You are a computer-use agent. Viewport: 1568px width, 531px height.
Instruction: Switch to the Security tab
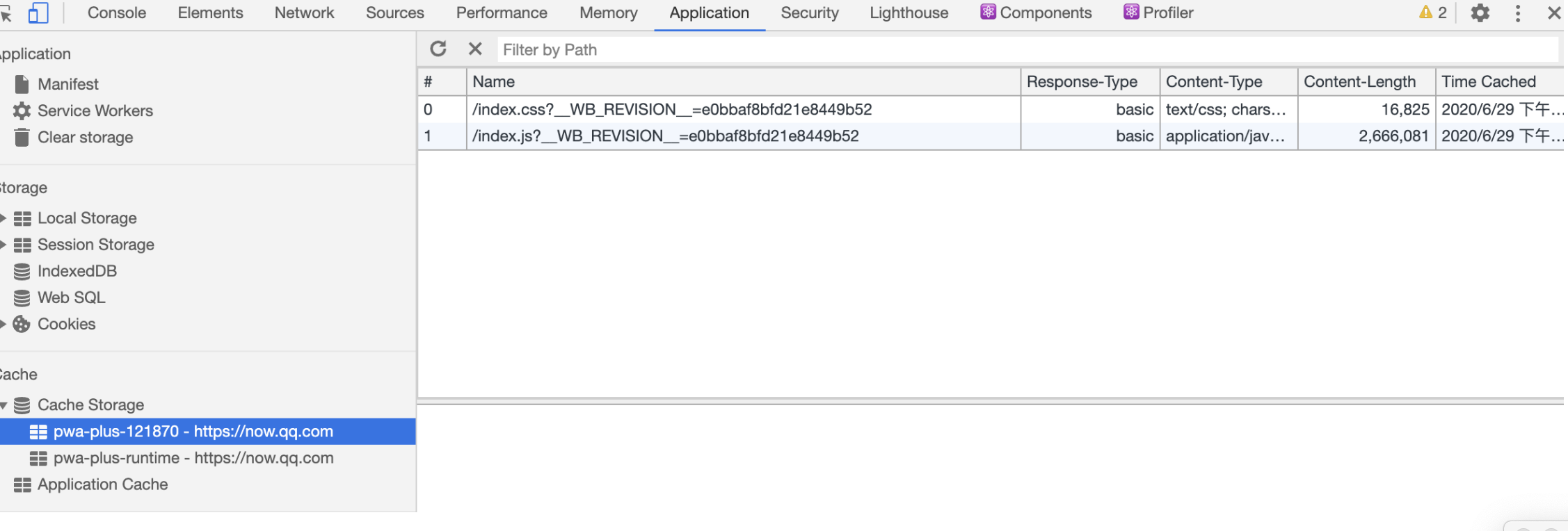(810, 13)
